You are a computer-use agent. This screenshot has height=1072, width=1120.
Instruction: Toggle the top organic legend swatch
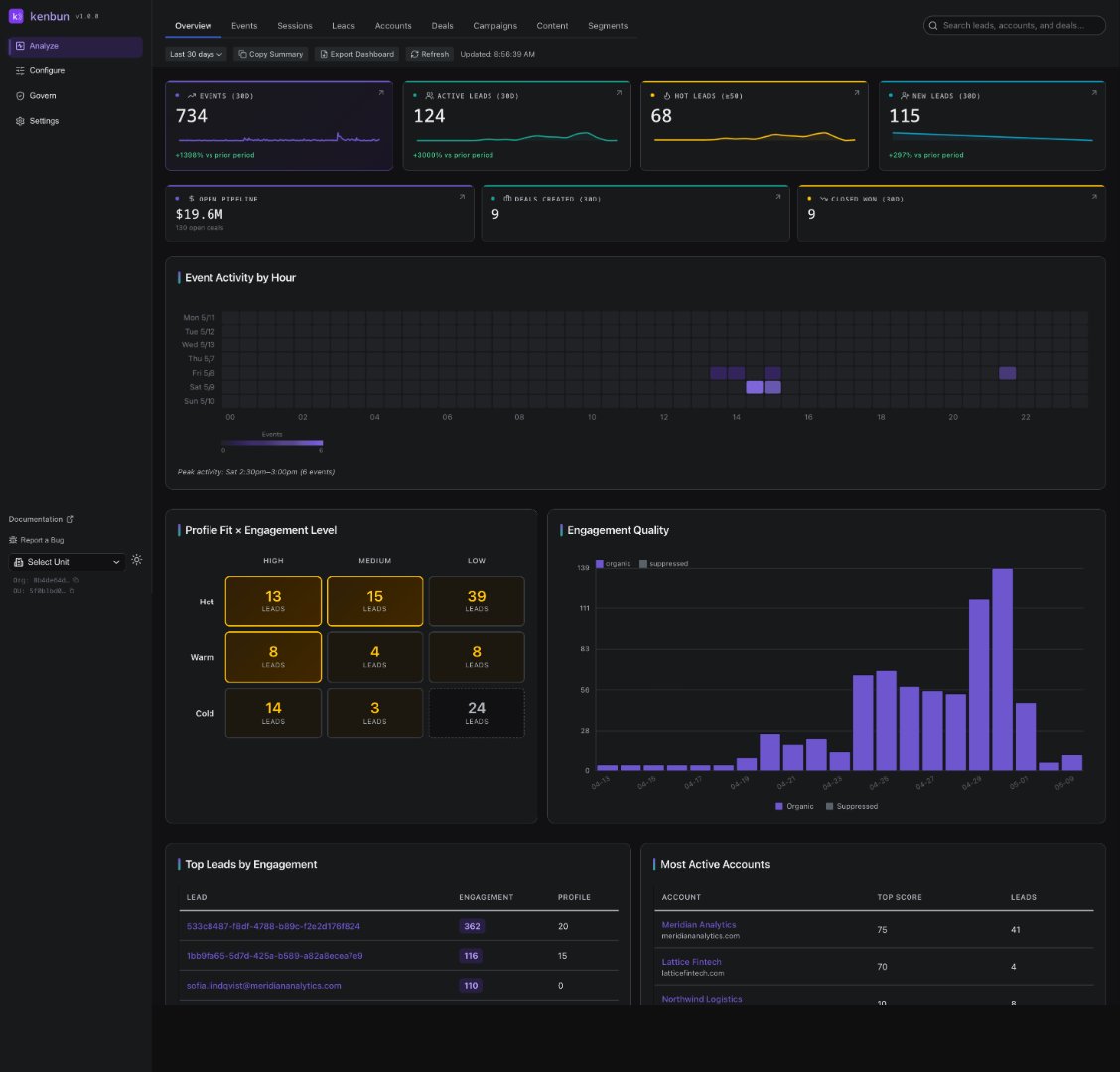point(600,564)
